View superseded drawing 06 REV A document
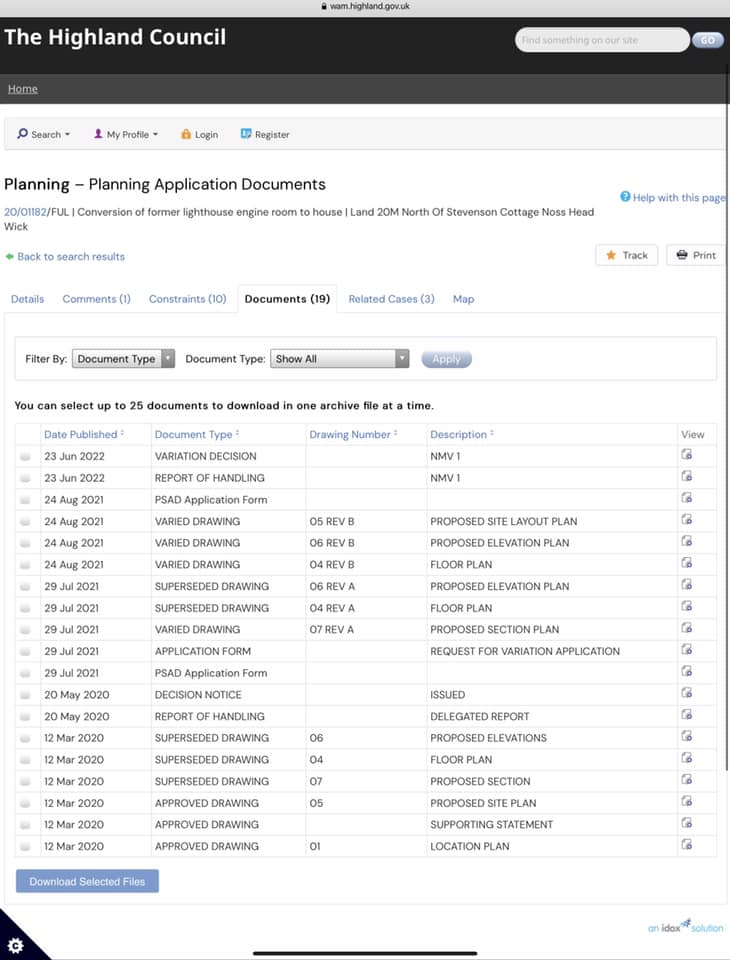The height and width of the screenshot is (960, 730). click(x=687, y=585)
